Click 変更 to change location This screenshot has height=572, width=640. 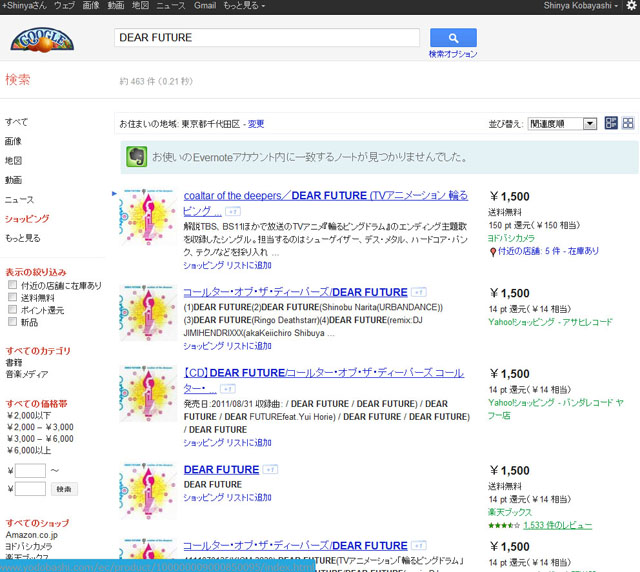point(256,124)
